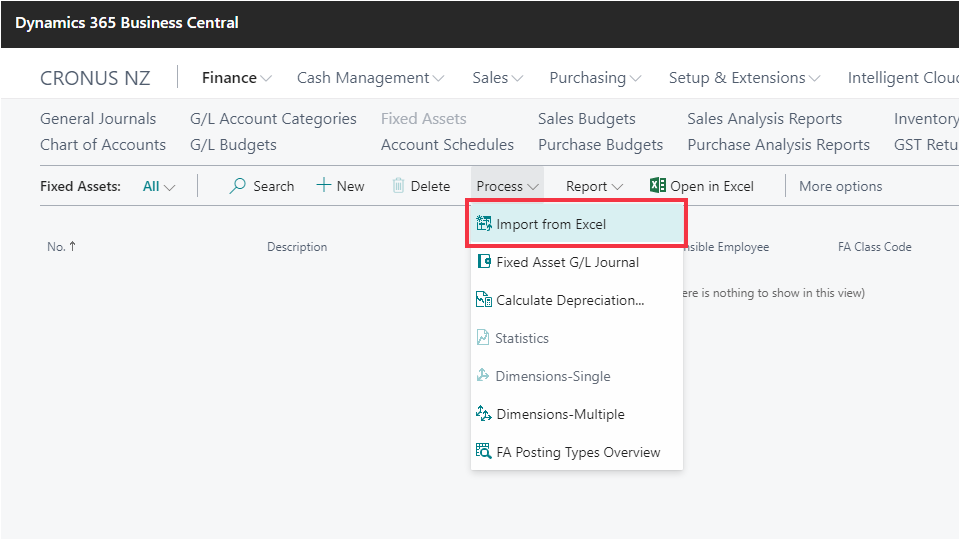
Task: Open Sales Budgets link
Action: click(x=587, y=119)
